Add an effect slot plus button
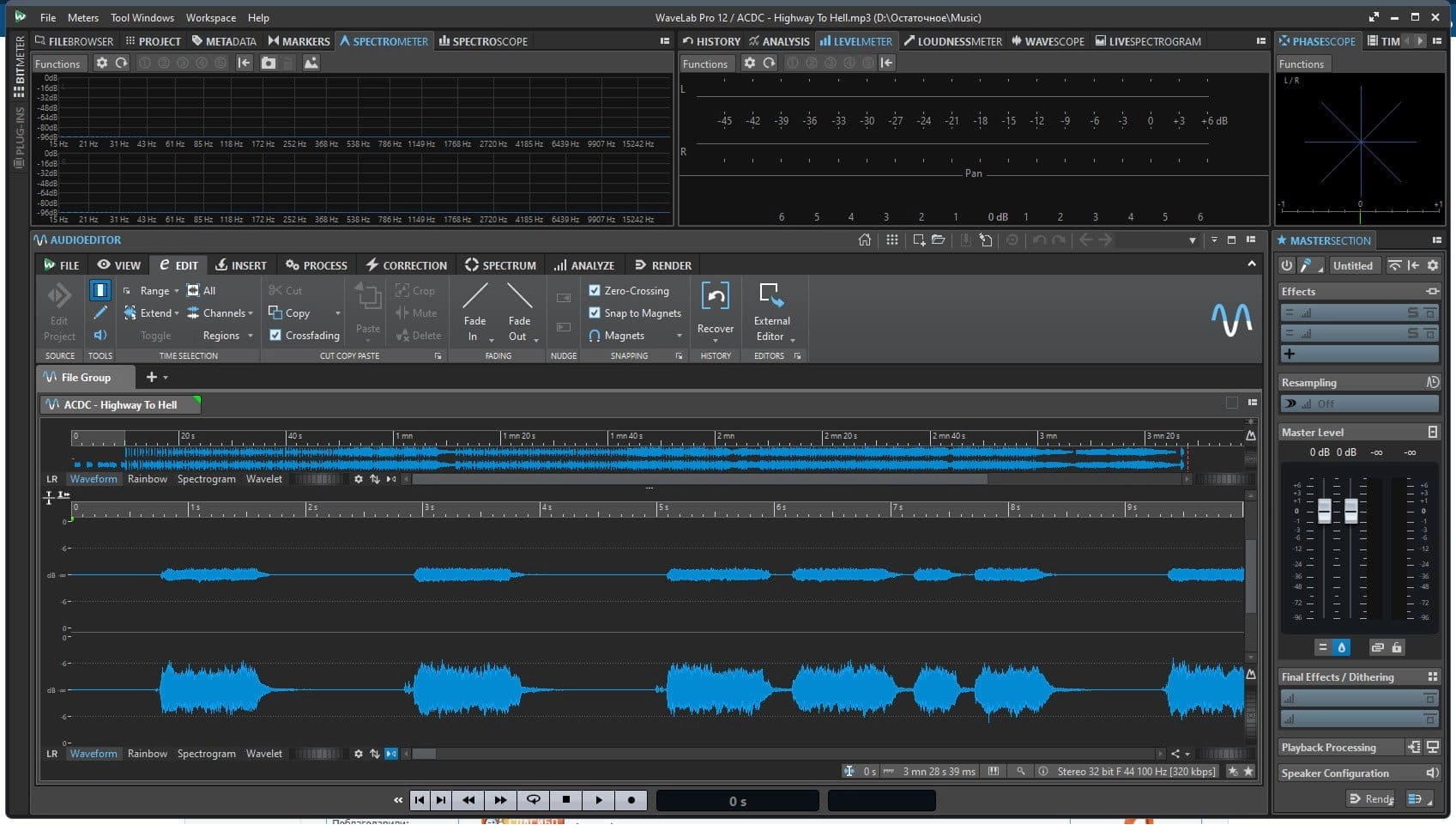This screenshot has height=831, width=1456. (1290, 354)
